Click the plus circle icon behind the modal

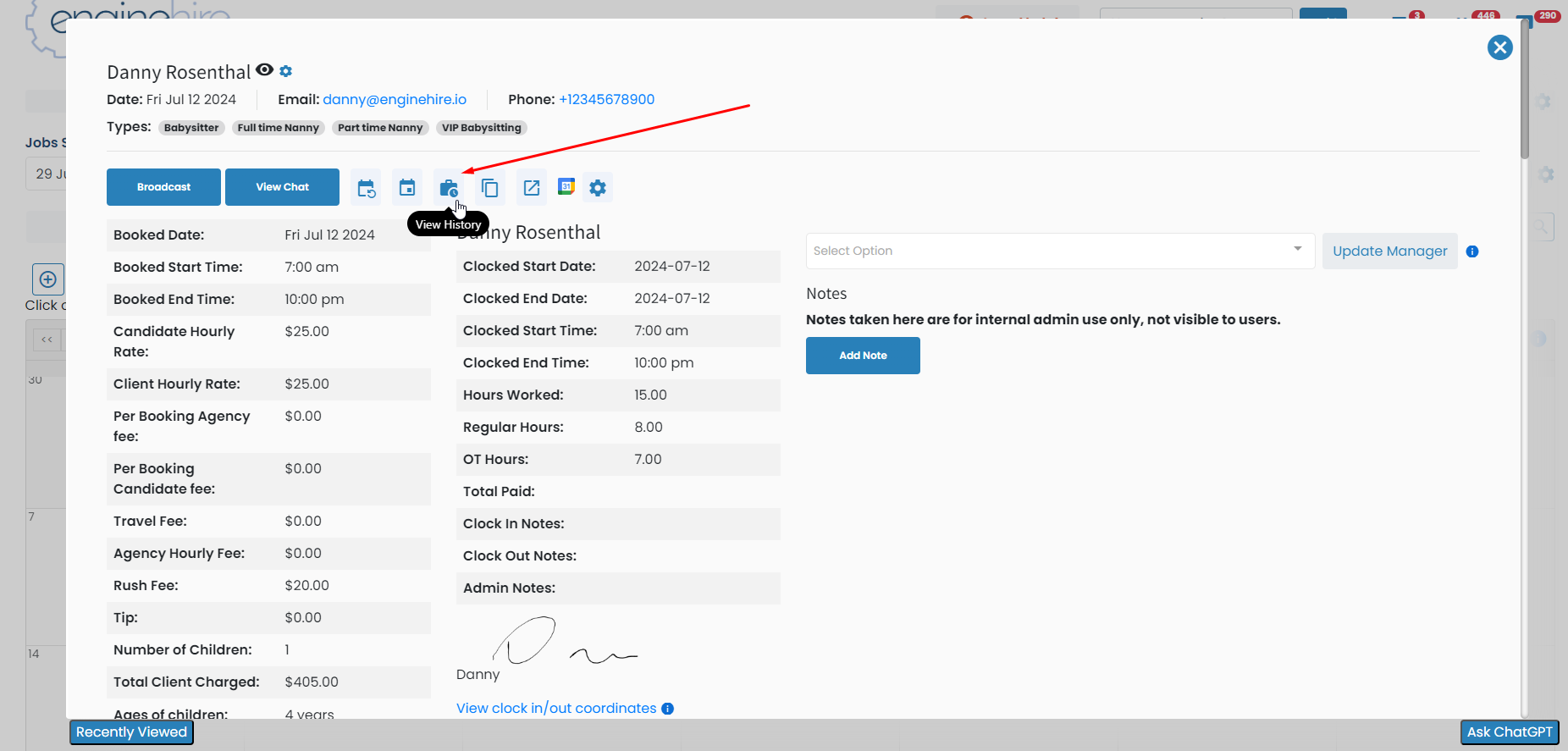point(48,279)
